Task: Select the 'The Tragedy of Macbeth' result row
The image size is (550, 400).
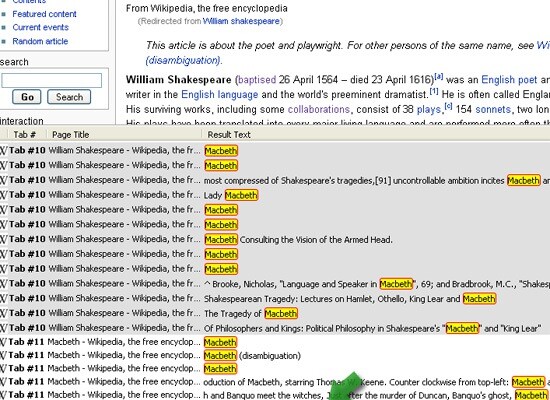Action: [x=275, y=313]
